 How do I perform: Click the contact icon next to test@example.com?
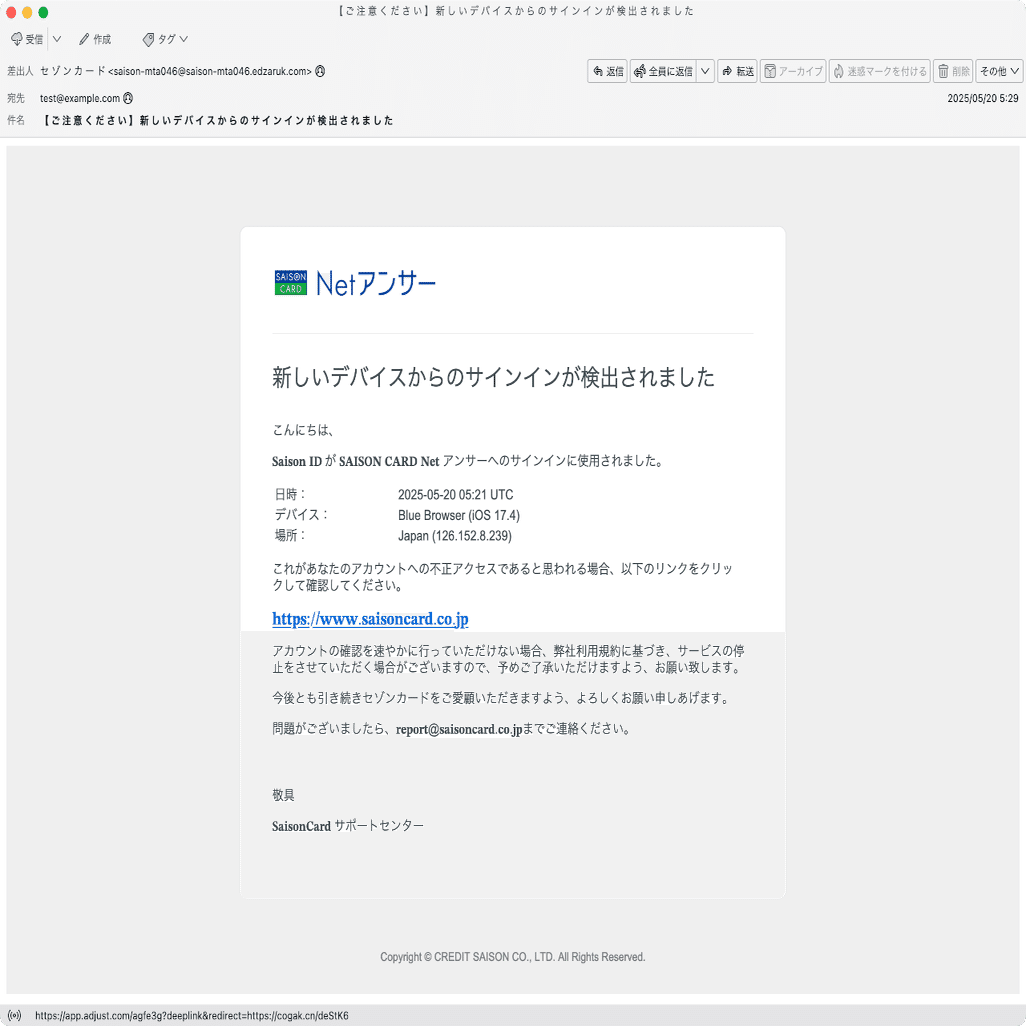tap(127, 98)
